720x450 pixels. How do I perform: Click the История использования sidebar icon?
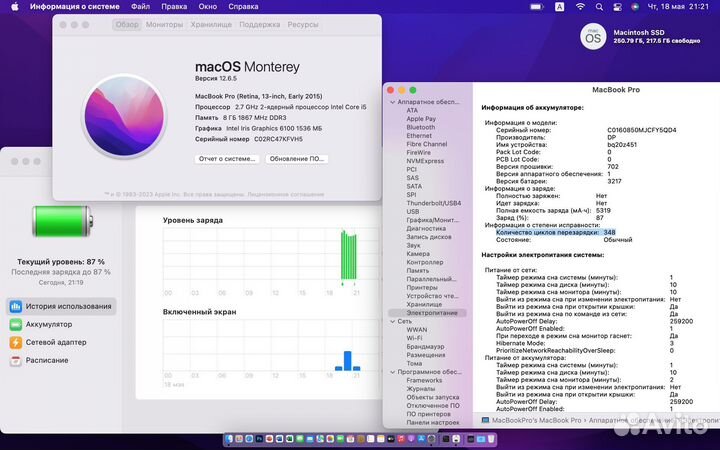pos(16,306)
